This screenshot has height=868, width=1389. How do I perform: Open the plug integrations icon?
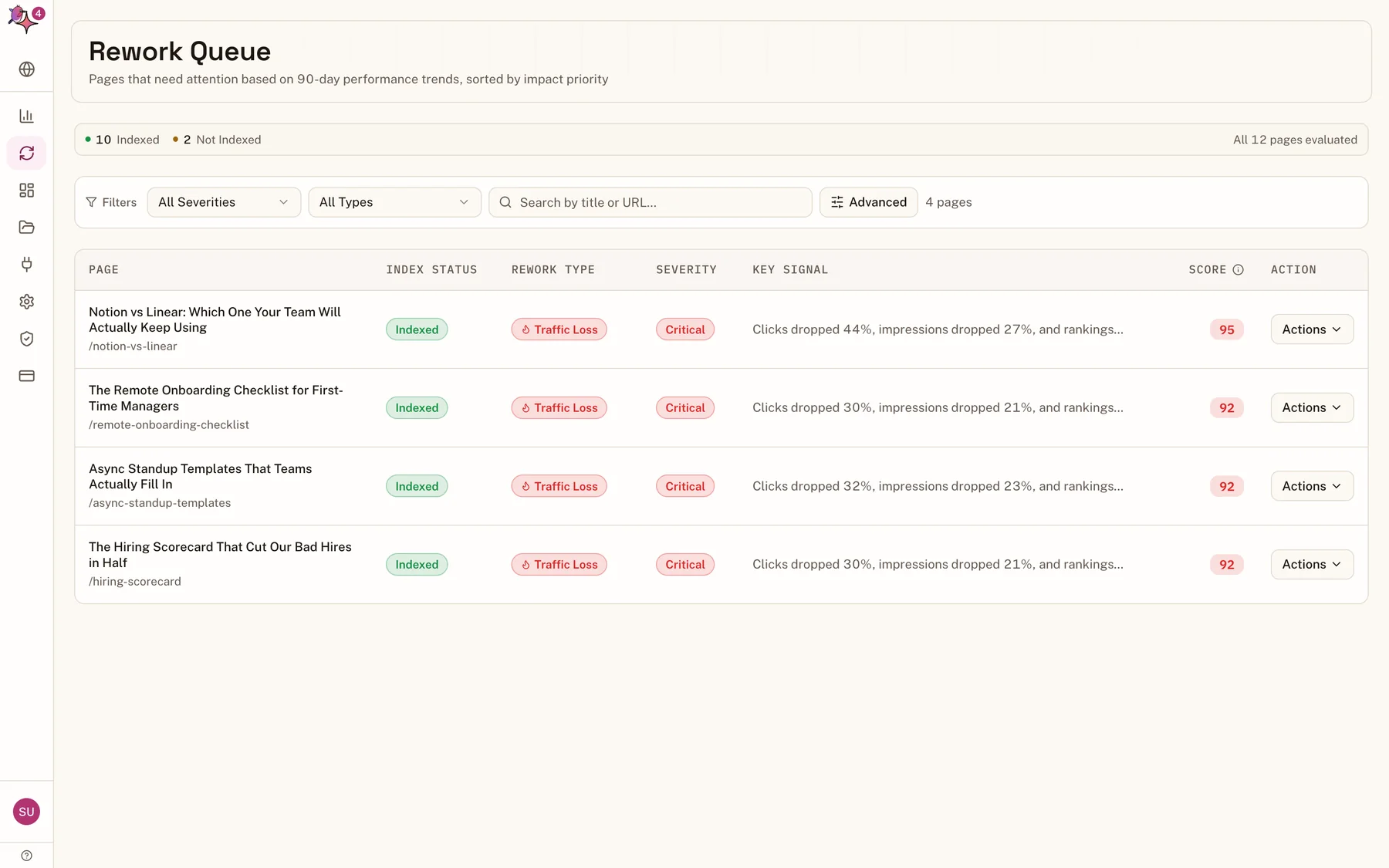(27, 265)
